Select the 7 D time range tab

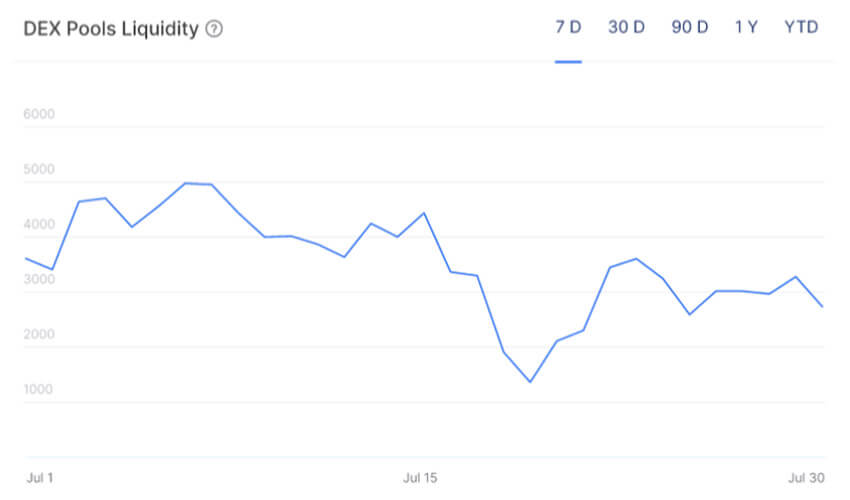(568, 27)
